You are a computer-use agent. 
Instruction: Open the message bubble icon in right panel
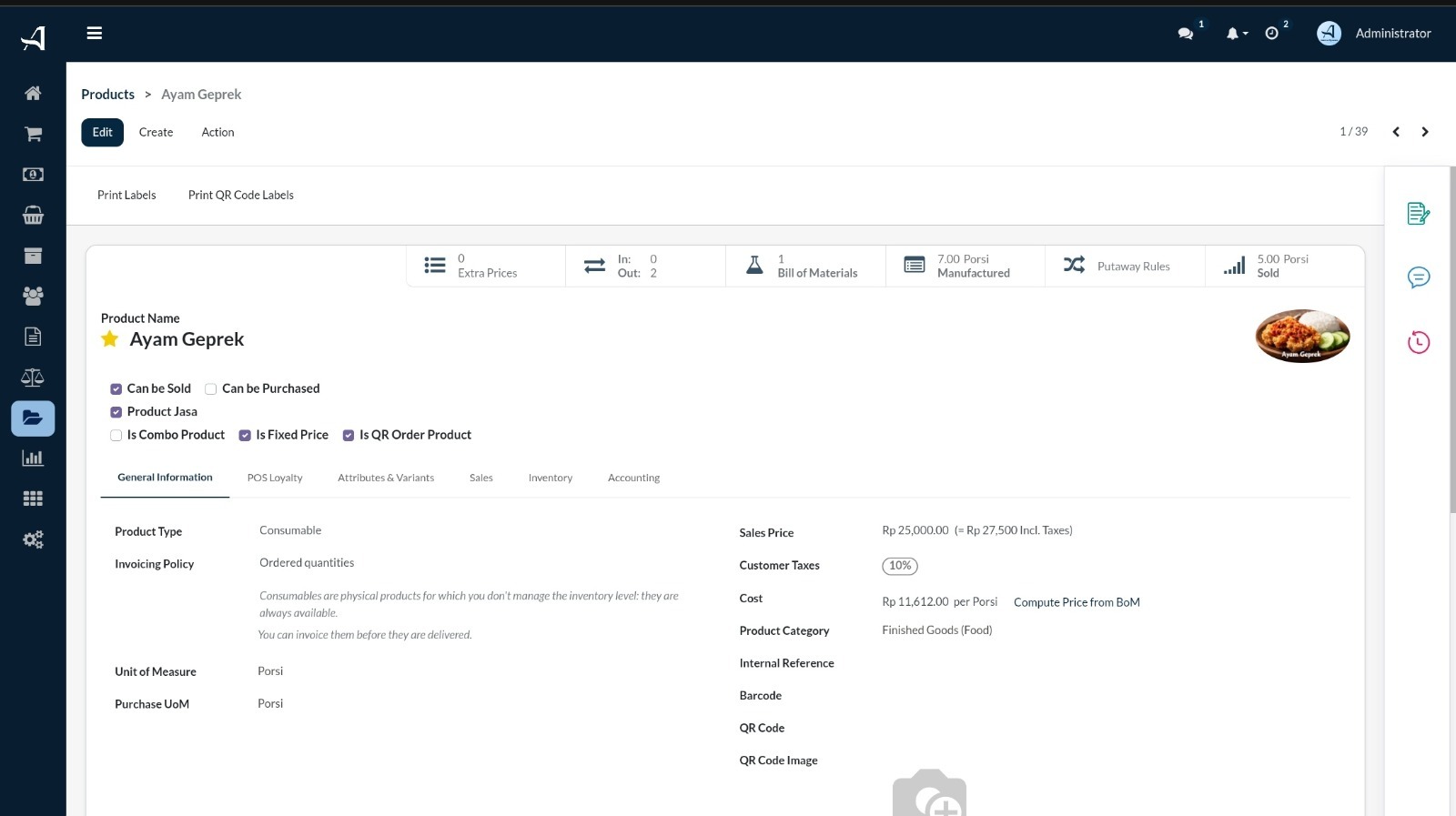click(1419, 277)
